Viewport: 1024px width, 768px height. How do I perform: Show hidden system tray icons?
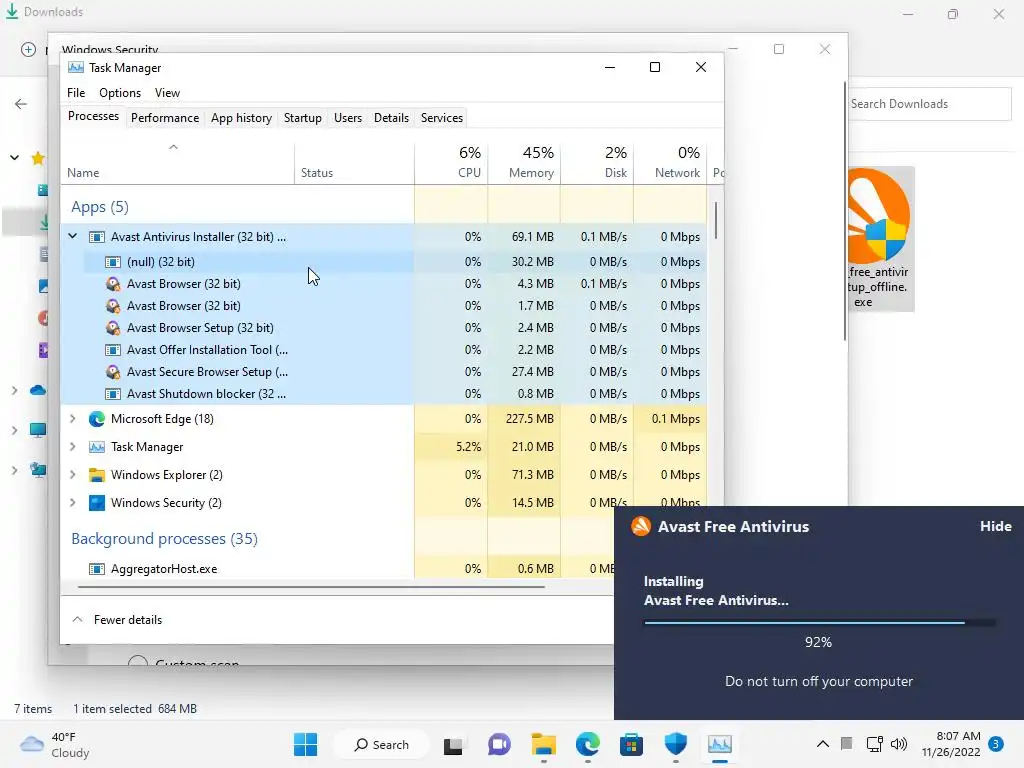click(823, 744)
